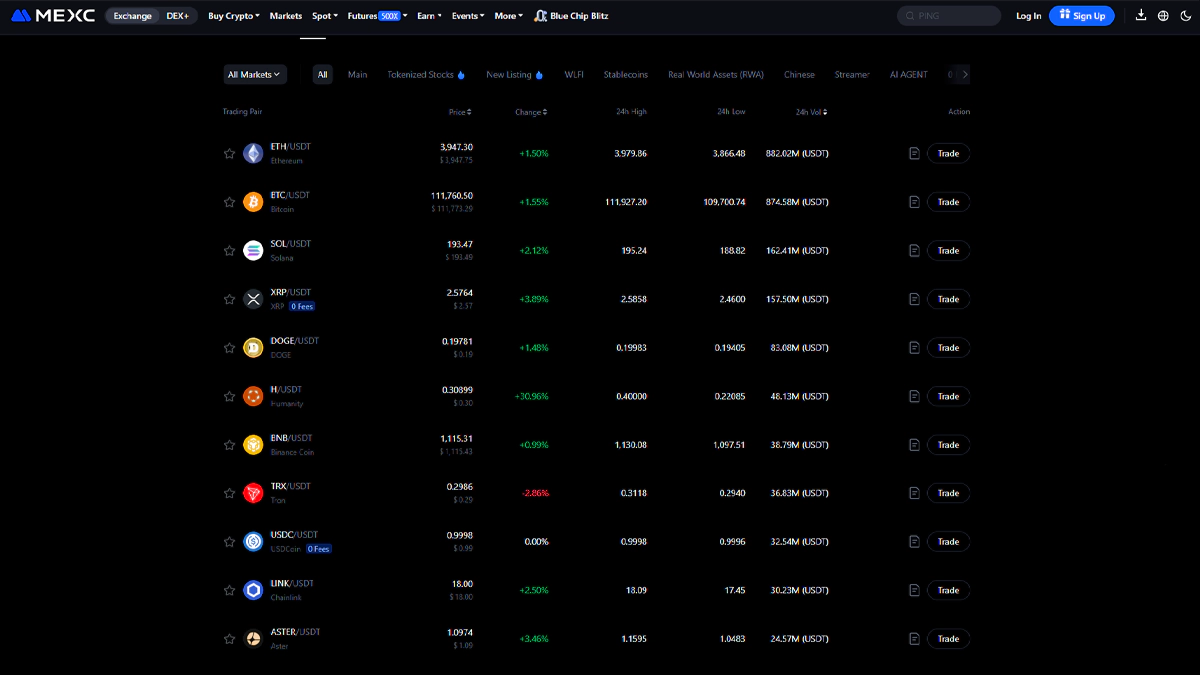
Task: Switch to DEX+ mode
Action: [178, 16]
